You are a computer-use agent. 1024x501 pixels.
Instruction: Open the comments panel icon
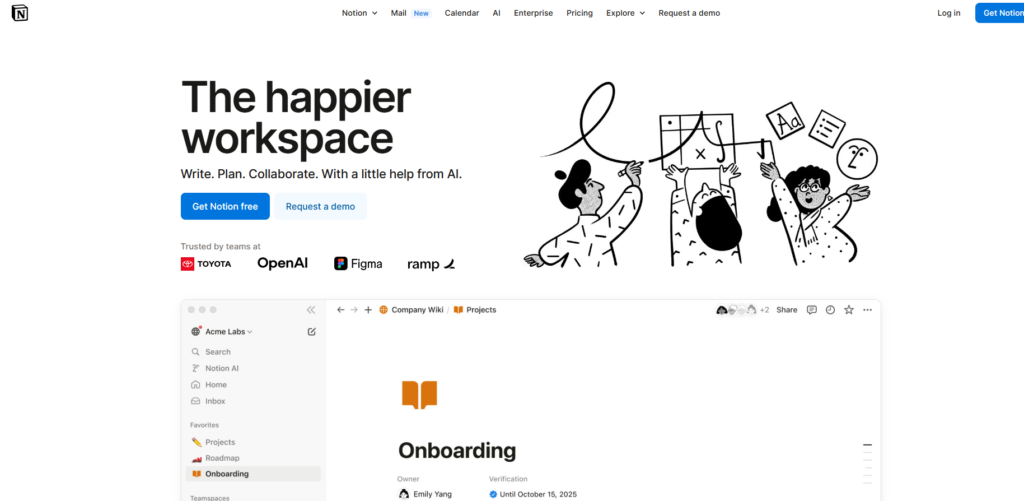tap(812, 310)
